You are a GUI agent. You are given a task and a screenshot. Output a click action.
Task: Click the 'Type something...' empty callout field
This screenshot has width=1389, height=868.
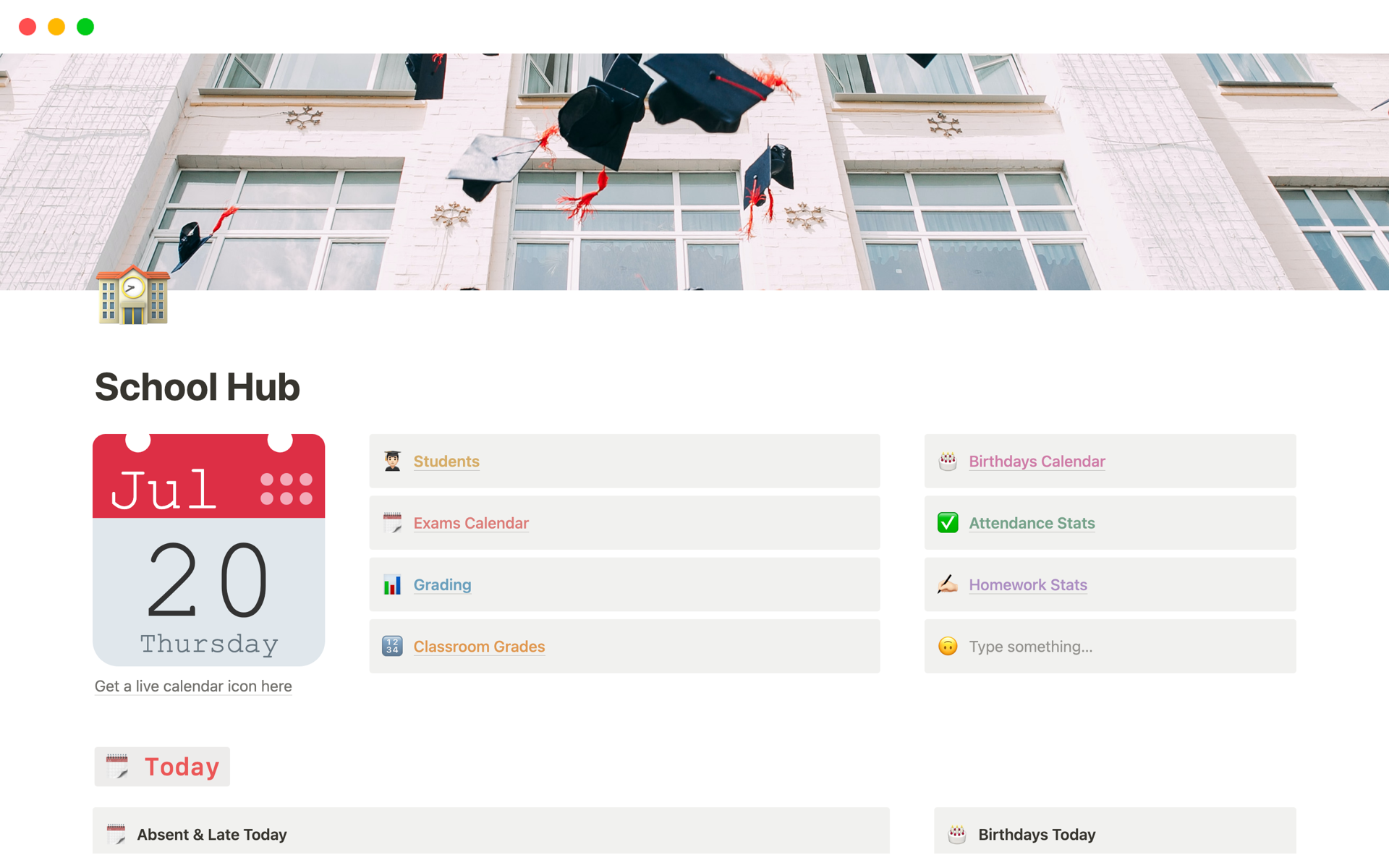[x=1110, y=646]
